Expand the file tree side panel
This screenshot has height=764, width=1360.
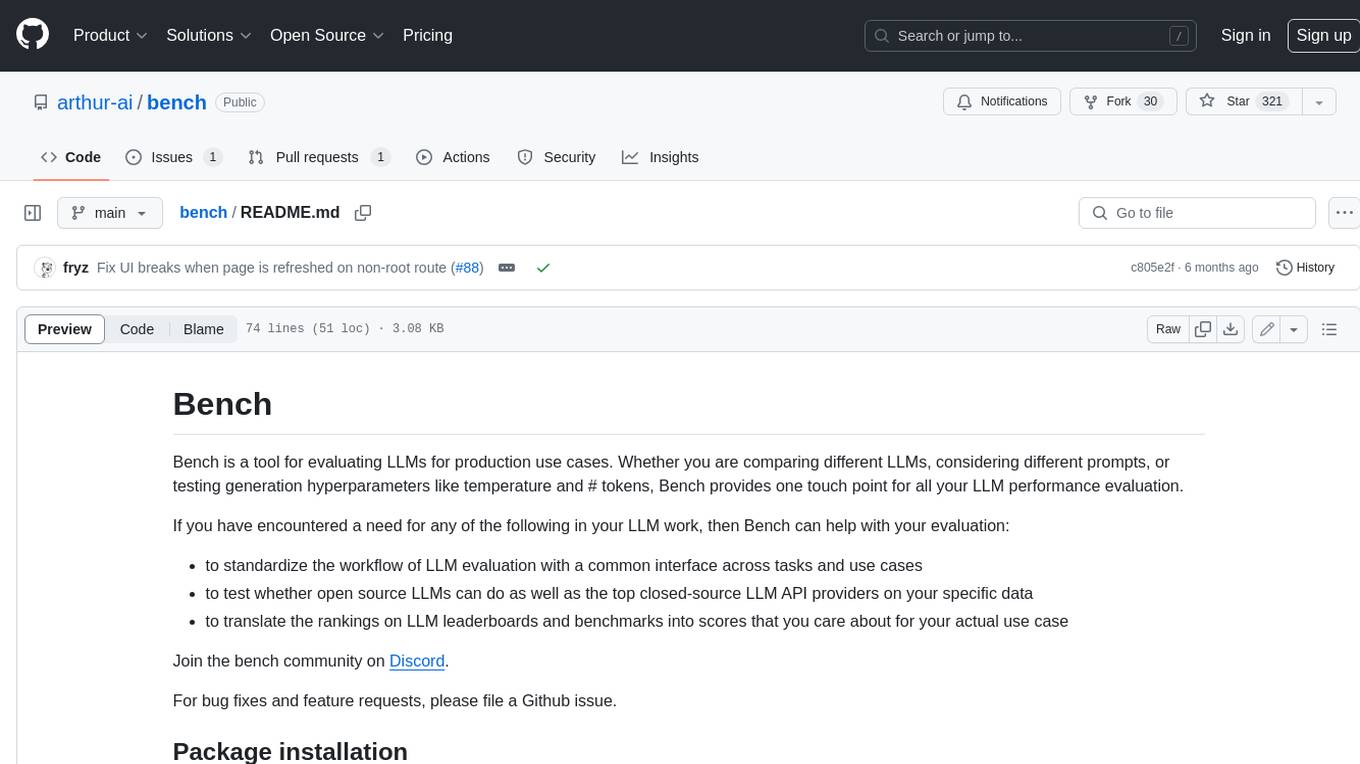pyautogui.click(x=33, y=213)
